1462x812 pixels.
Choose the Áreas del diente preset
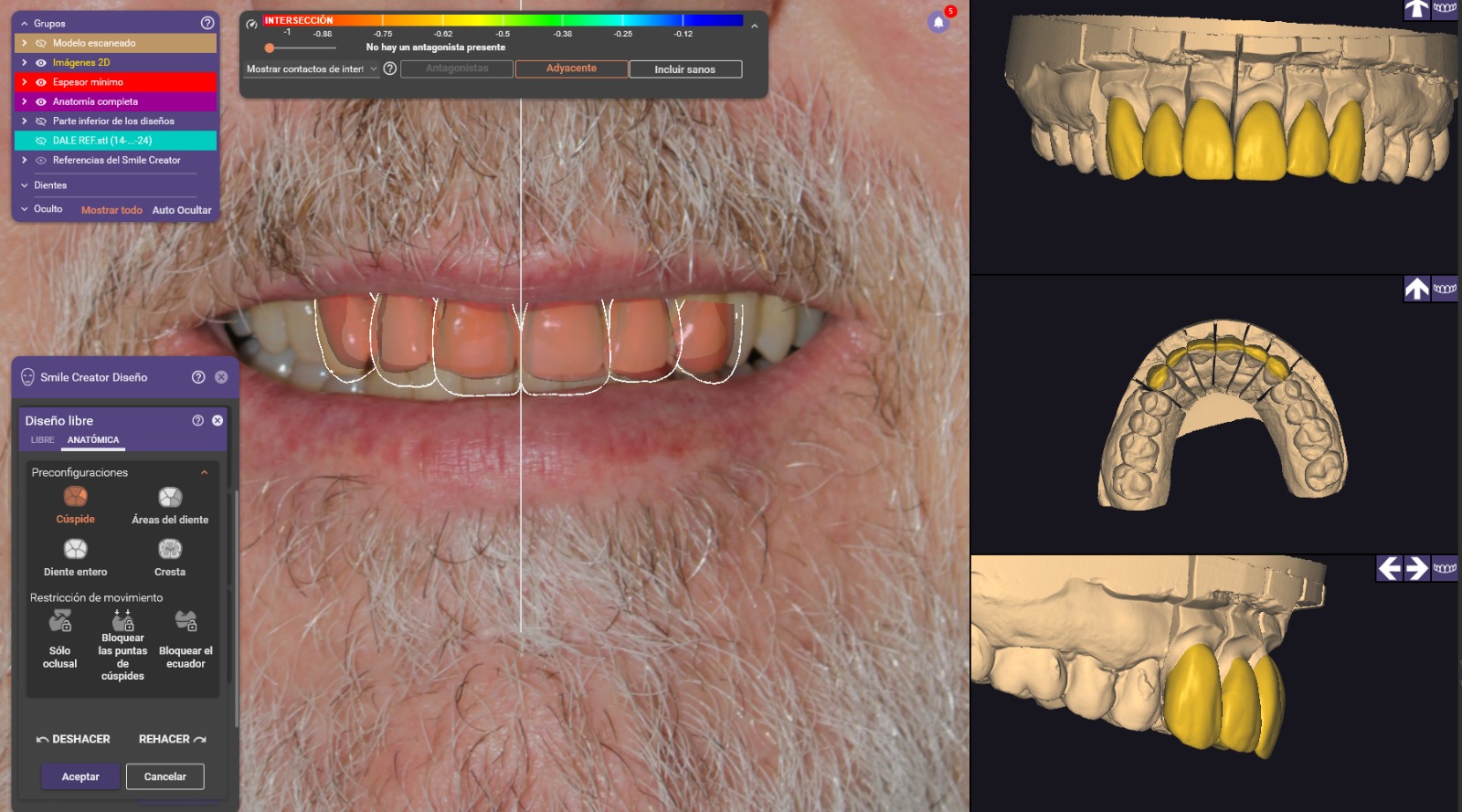point(170,497)
